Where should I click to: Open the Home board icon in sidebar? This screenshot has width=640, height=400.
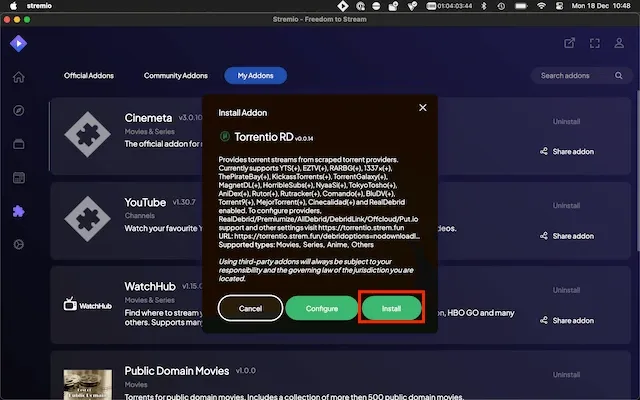(x=19, y=77)
